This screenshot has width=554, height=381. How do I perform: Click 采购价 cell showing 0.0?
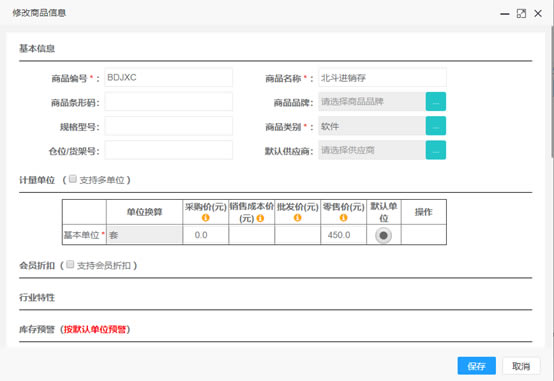pyautogui.click(x=206, y=235)
